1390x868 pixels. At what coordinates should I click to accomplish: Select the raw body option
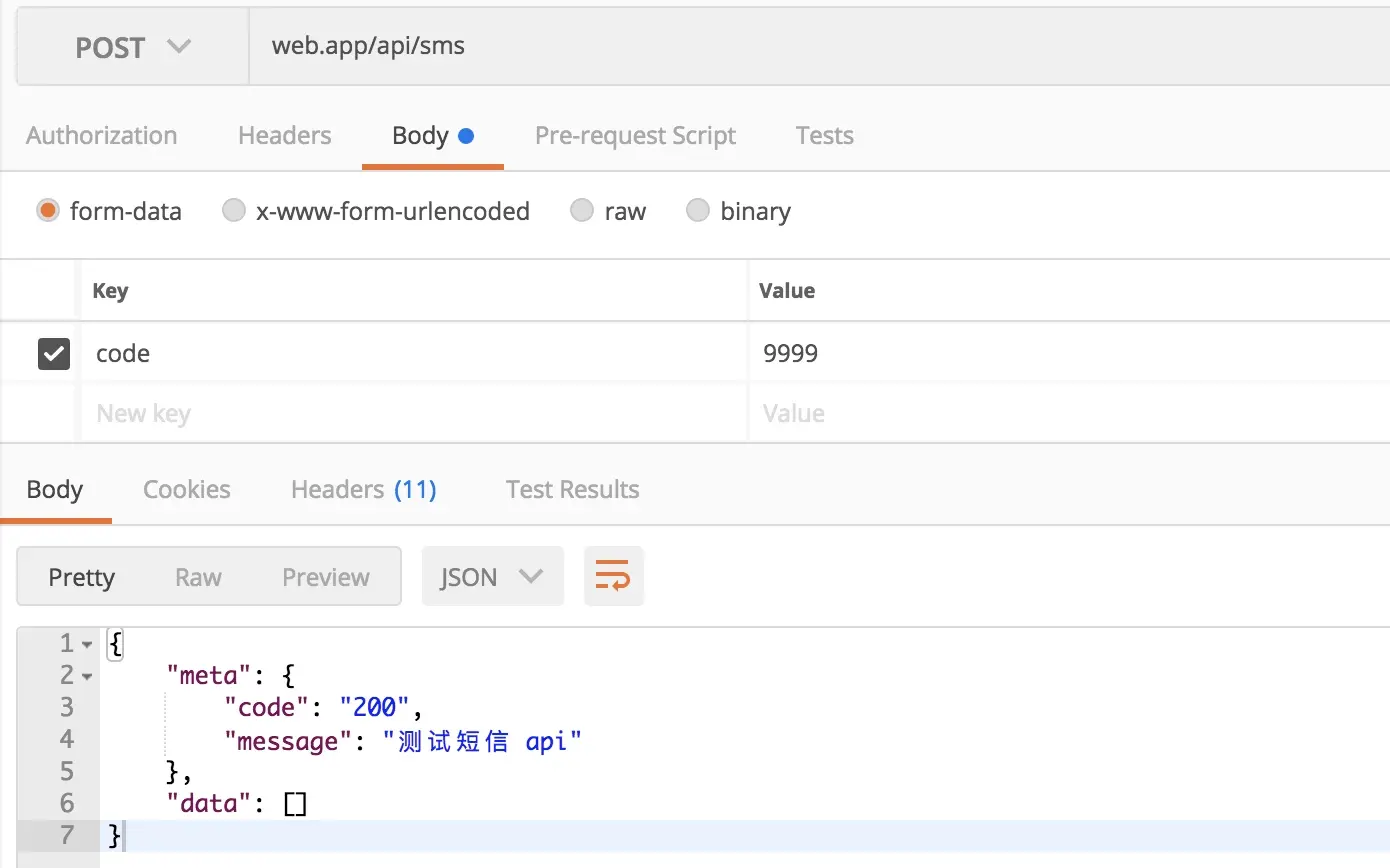pyautogui.click(x=582, y=211)
